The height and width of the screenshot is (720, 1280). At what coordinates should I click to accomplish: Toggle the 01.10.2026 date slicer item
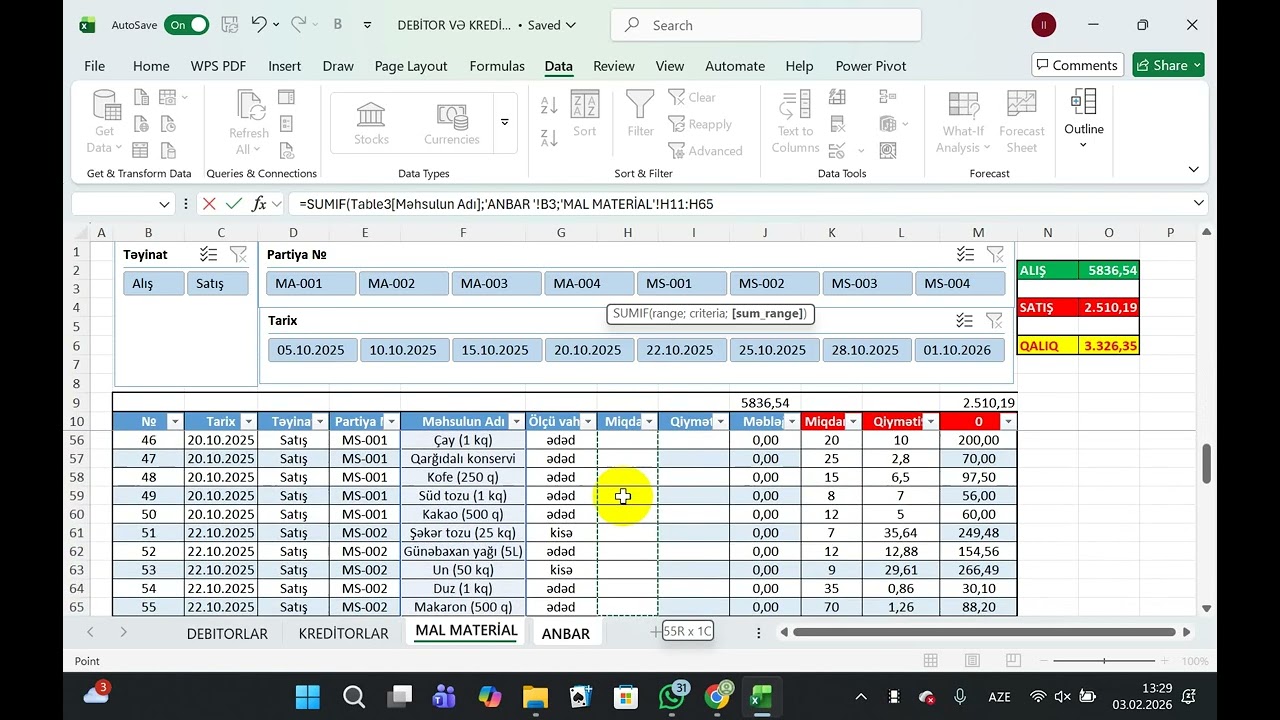(960, 350)
